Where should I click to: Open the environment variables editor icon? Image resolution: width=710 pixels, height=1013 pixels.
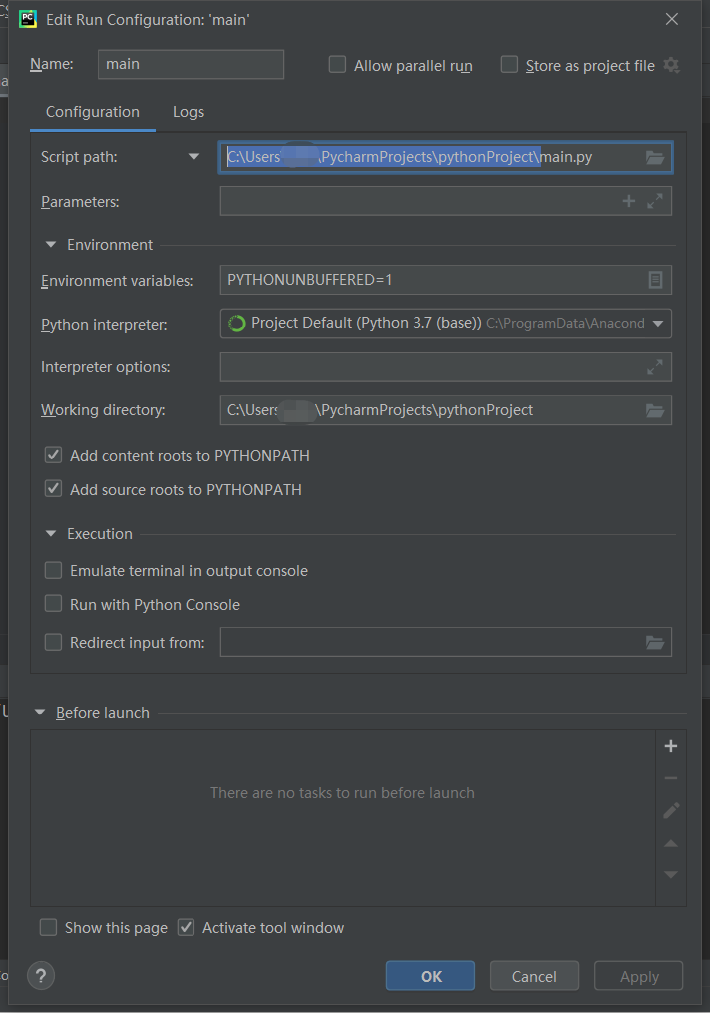[x=655, y=281]
